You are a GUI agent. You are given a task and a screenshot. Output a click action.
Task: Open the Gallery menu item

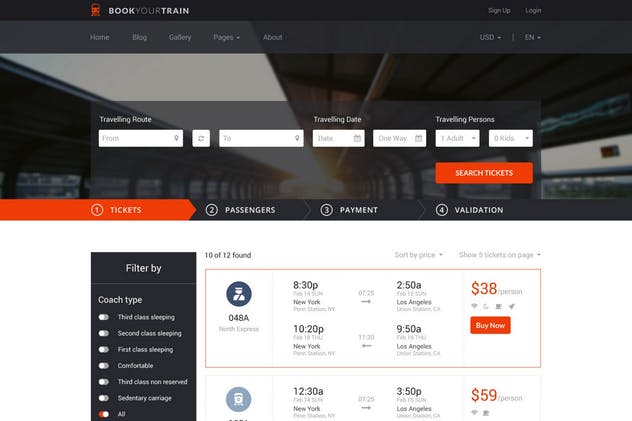point(180,37)
